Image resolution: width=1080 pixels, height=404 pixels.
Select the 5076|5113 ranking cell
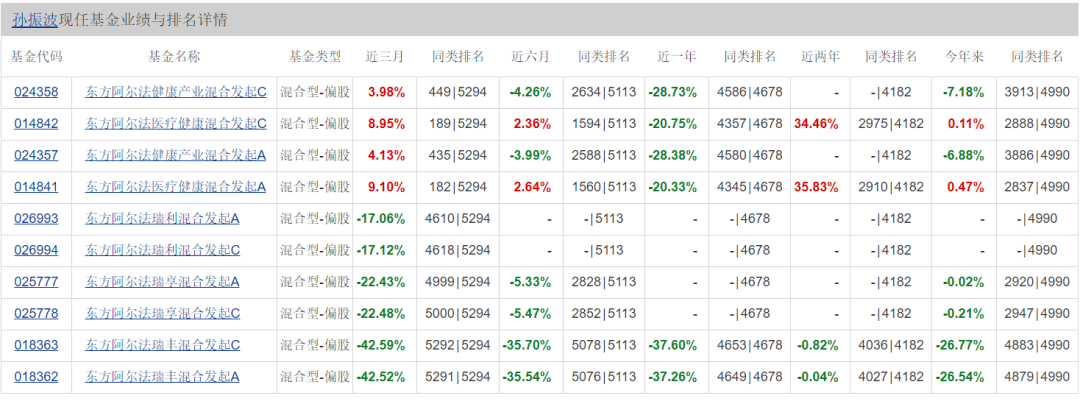[604, 376]
